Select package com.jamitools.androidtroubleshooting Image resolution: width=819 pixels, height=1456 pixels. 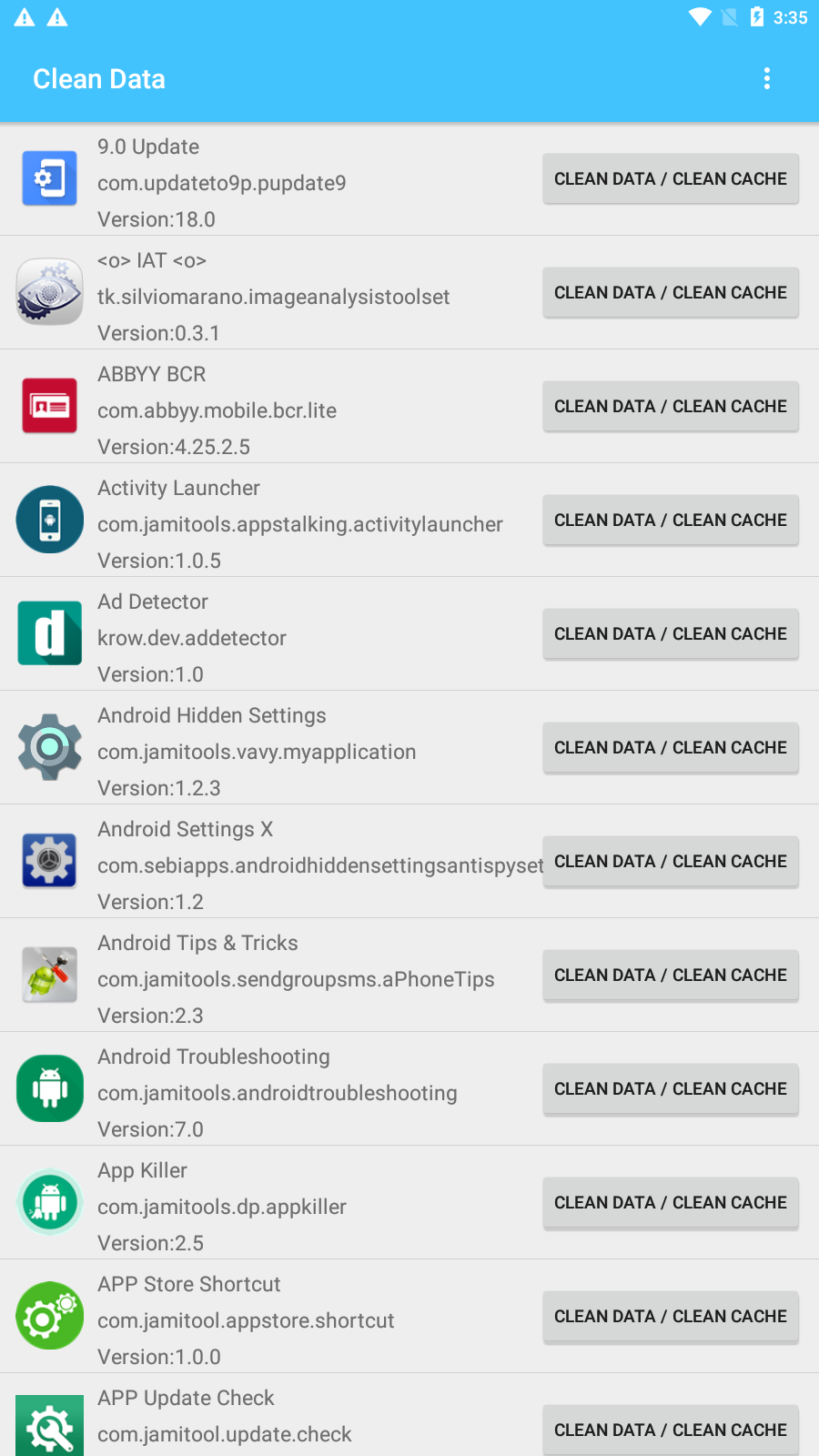tap(278, 1093)
